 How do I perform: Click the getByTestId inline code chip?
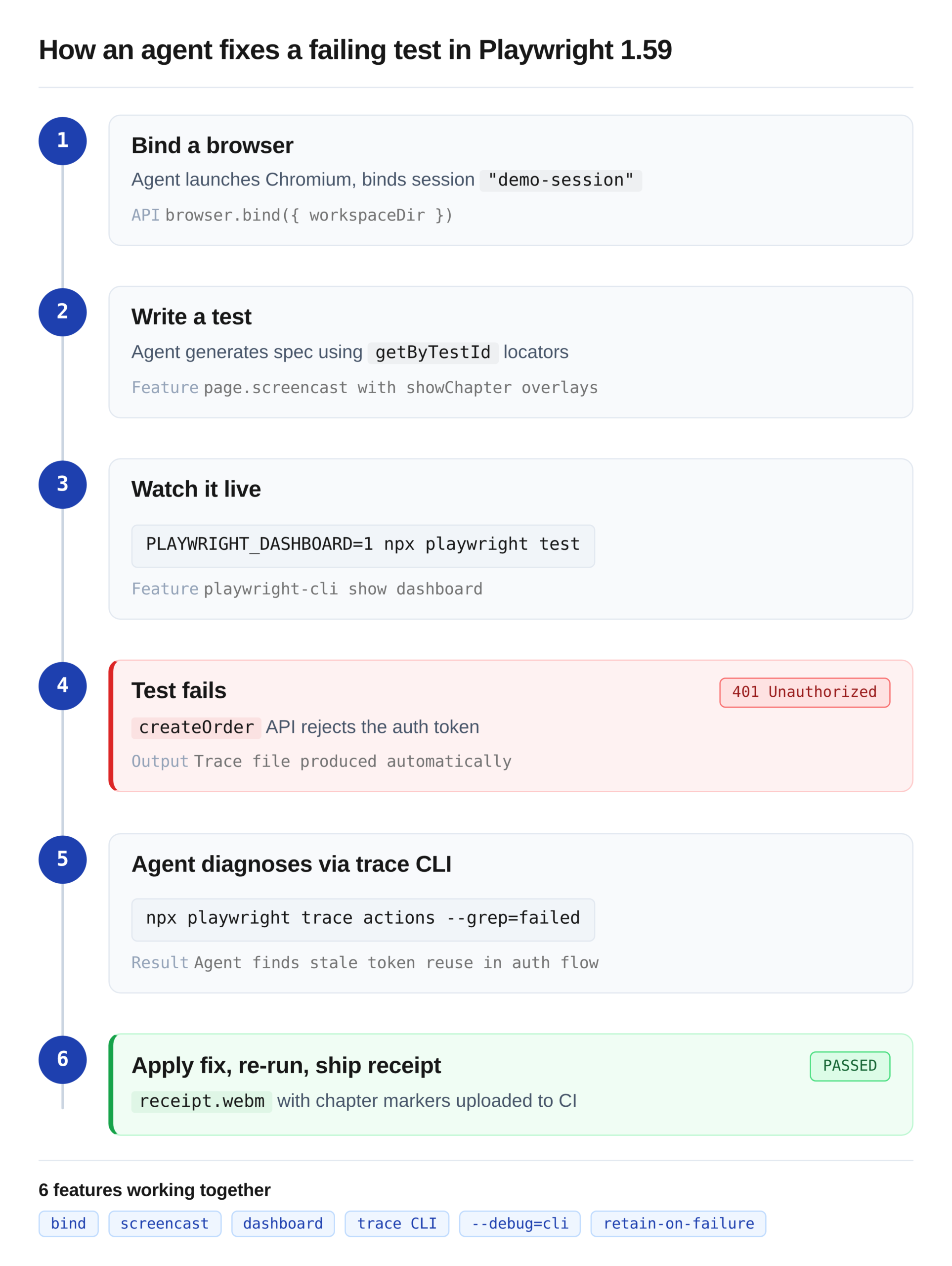[433, 353]
